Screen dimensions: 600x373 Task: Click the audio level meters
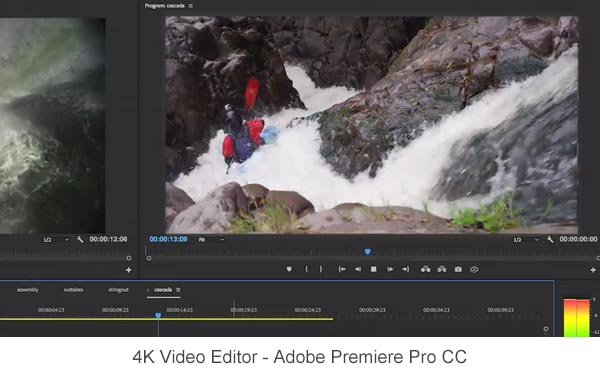click(x=577, y=318)
